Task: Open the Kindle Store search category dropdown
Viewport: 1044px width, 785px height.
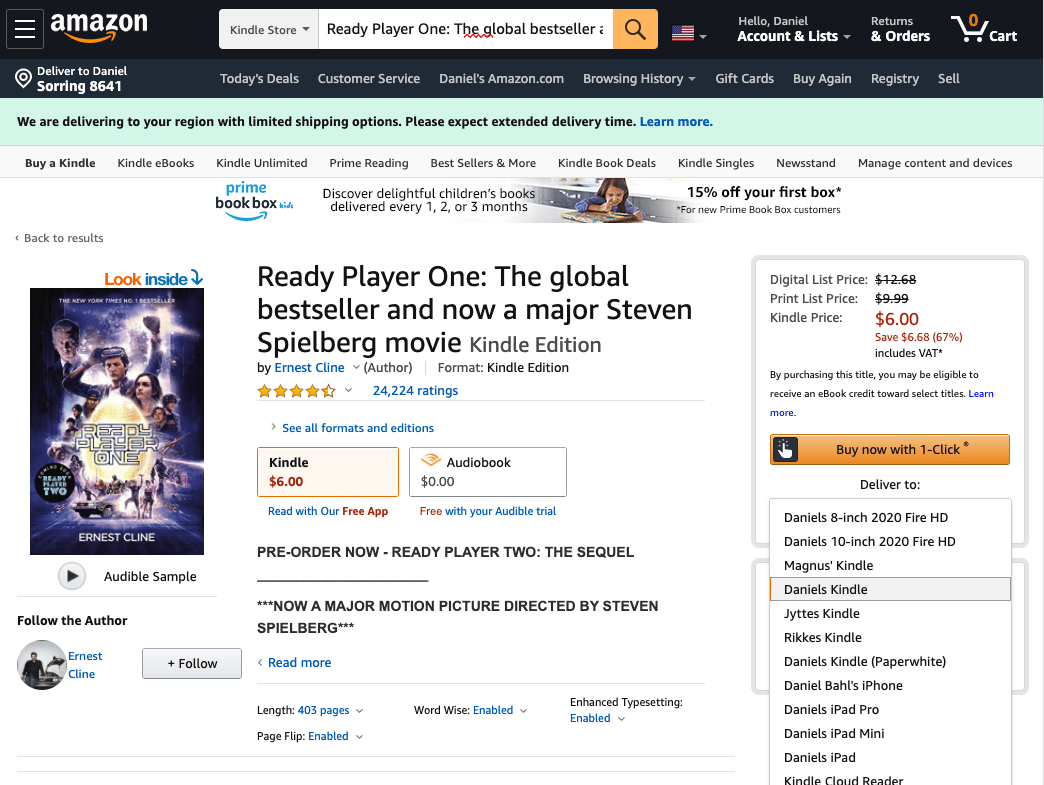Action: pos(269,29)
